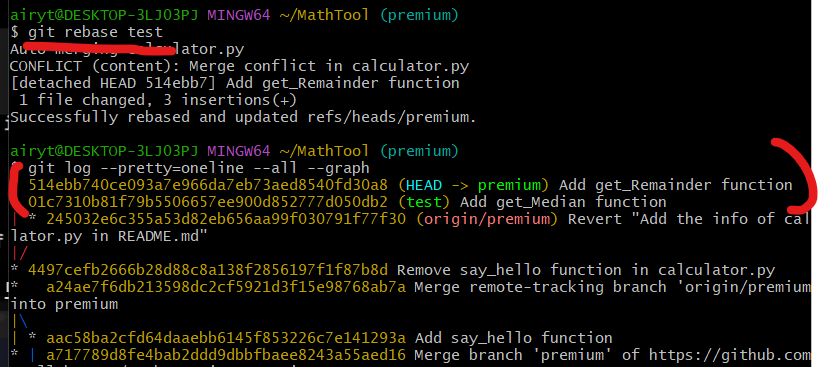The width and height of the screenshot is (819, 367).
Task: Click 'Successfully rebased and updated refs/heads/premium.' line
Action: coord(243,117)
